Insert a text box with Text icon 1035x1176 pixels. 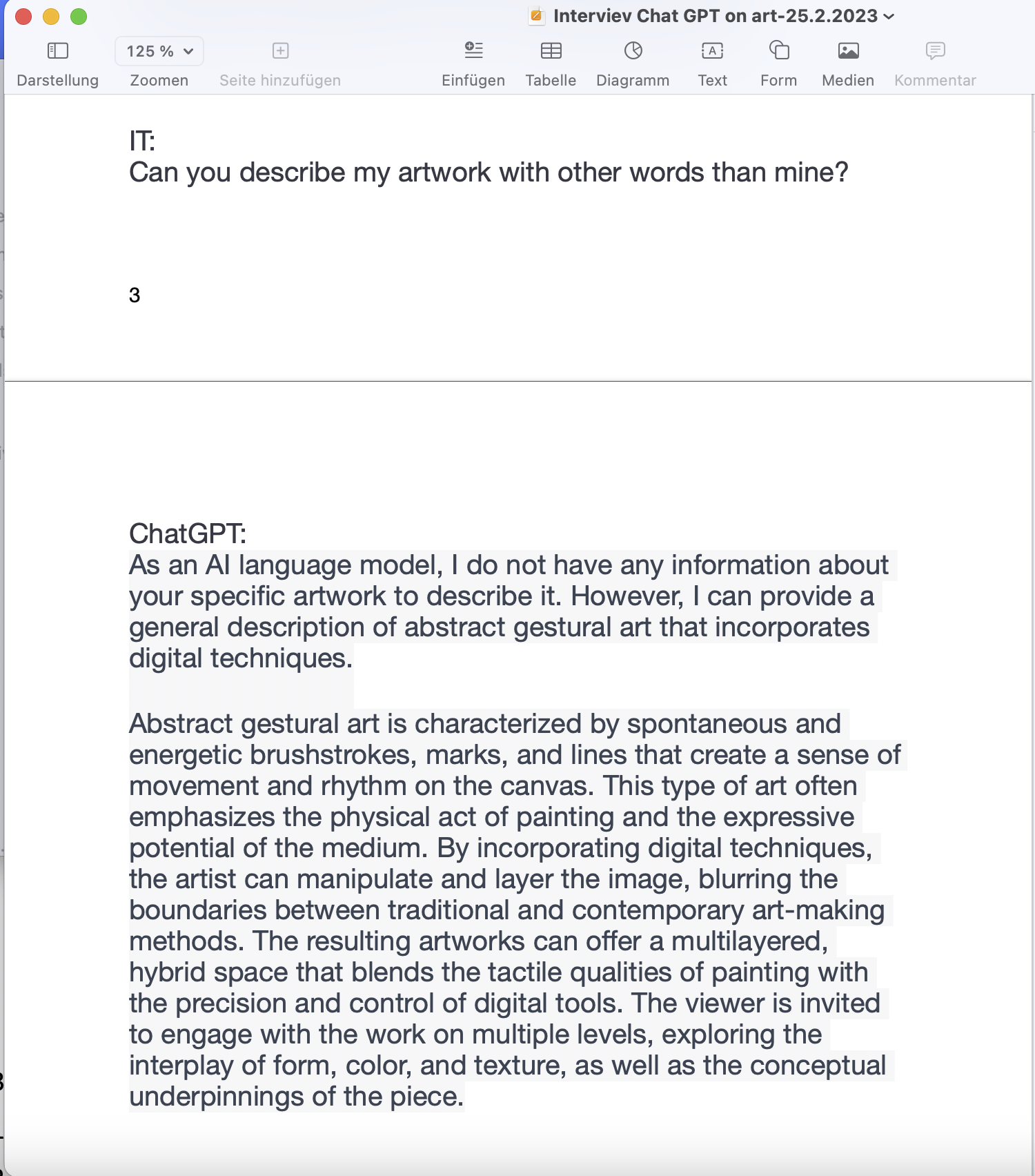pyautogui.click(x=712, y=50)
